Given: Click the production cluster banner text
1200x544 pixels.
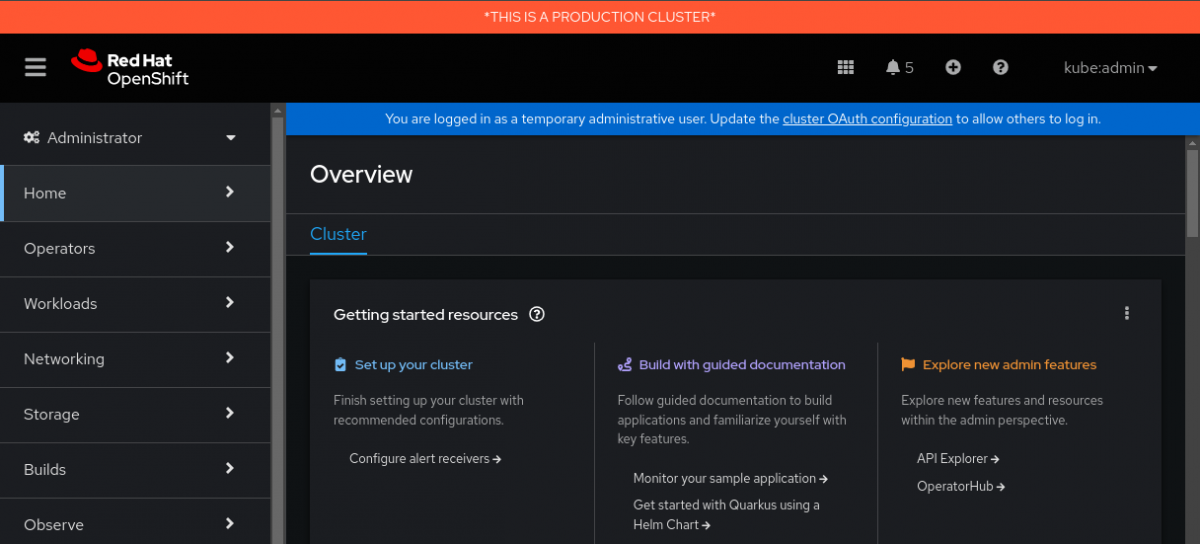Looking at the screenshot, I should (600, 17).
